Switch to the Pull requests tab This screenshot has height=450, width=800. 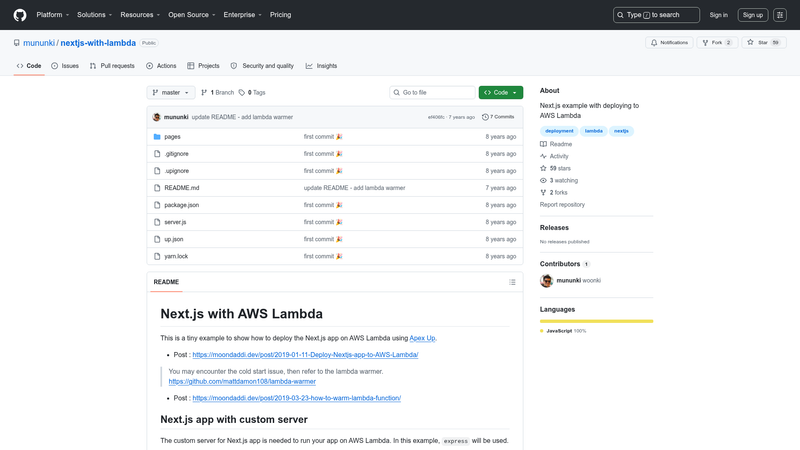tap(112, 66)
